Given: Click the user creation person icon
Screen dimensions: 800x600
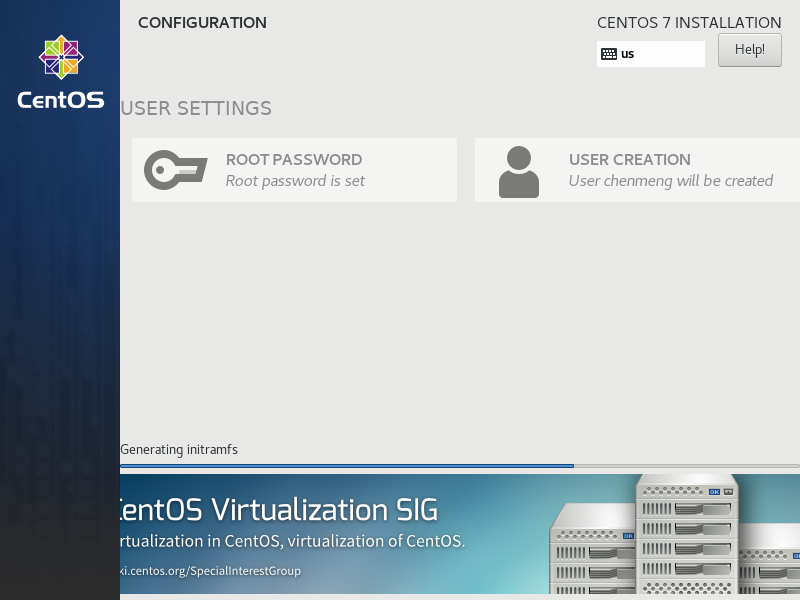Looking at the screenshot, I should point(518,171).
